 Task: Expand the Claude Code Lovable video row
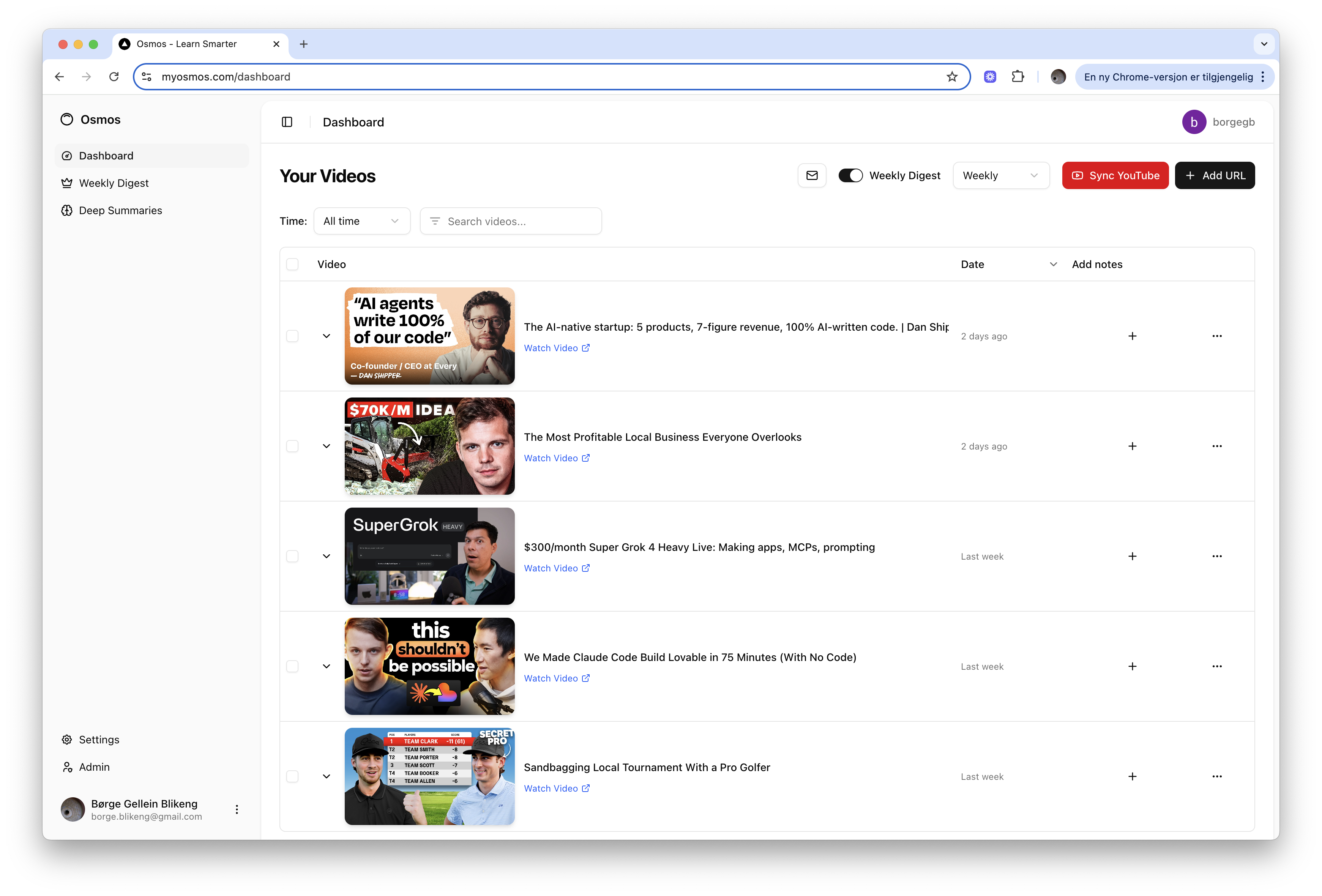pyautogui.click(x=327, y=666)
